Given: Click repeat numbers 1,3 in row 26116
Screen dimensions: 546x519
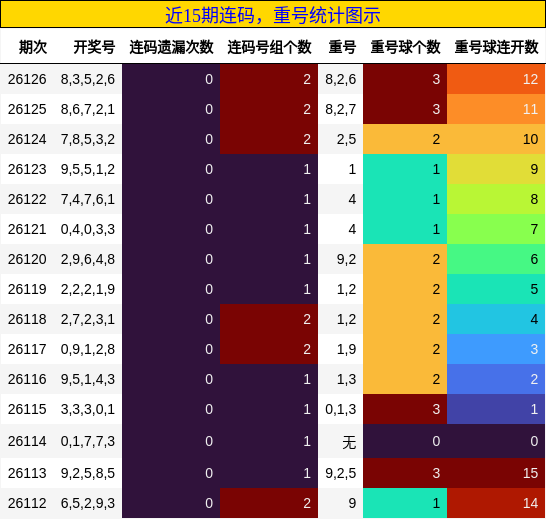Looking at the screenshot, I should 346,379.
